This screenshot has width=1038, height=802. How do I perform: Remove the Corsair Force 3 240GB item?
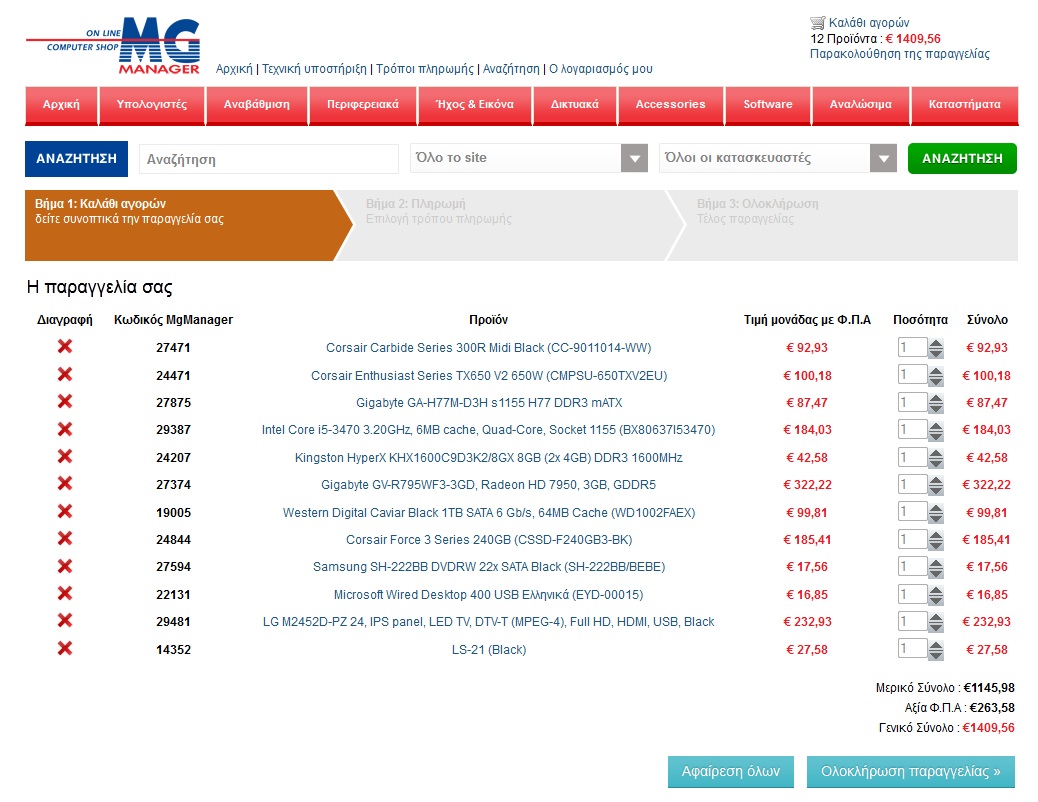65,538
